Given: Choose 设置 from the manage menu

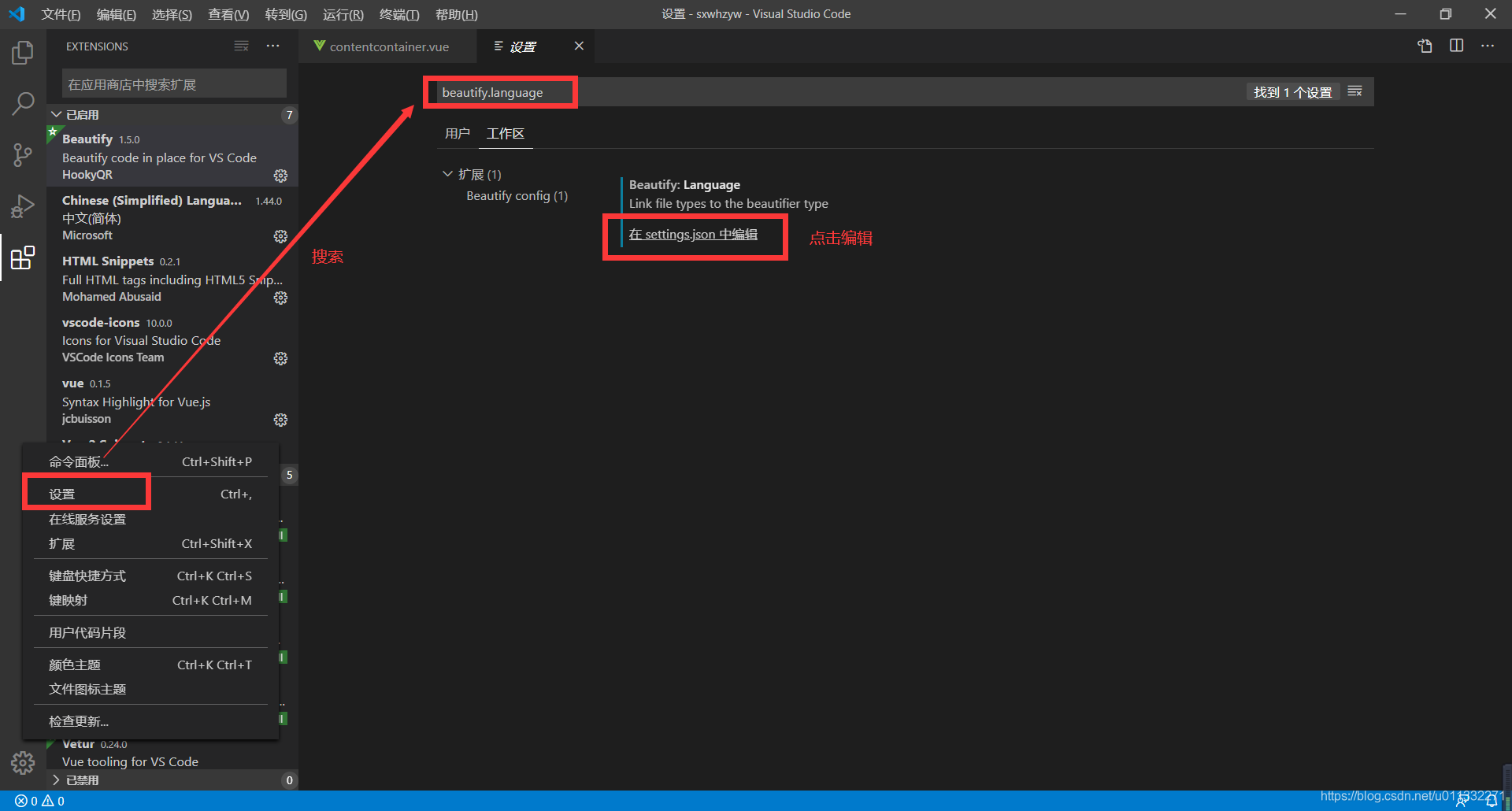Looking at the screenshot, I should (x=150, y=494).
